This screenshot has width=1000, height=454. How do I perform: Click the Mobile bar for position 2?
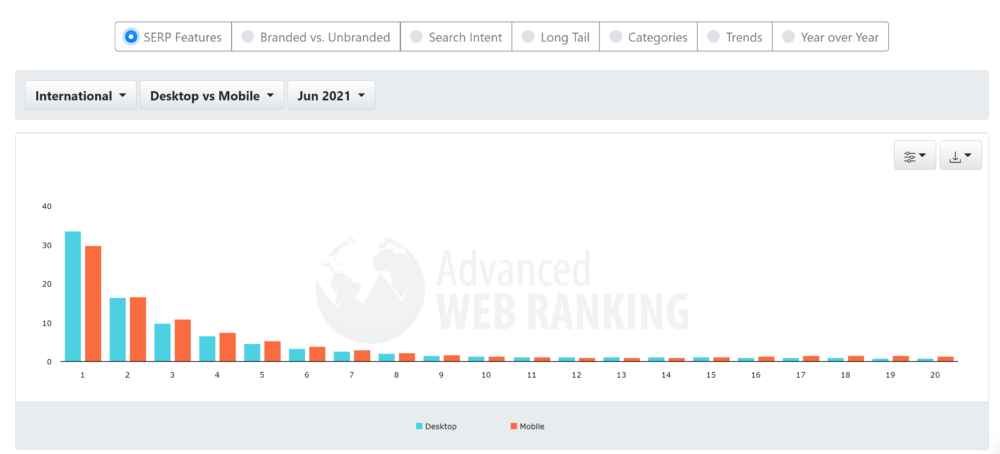click(x=138, y=329)
